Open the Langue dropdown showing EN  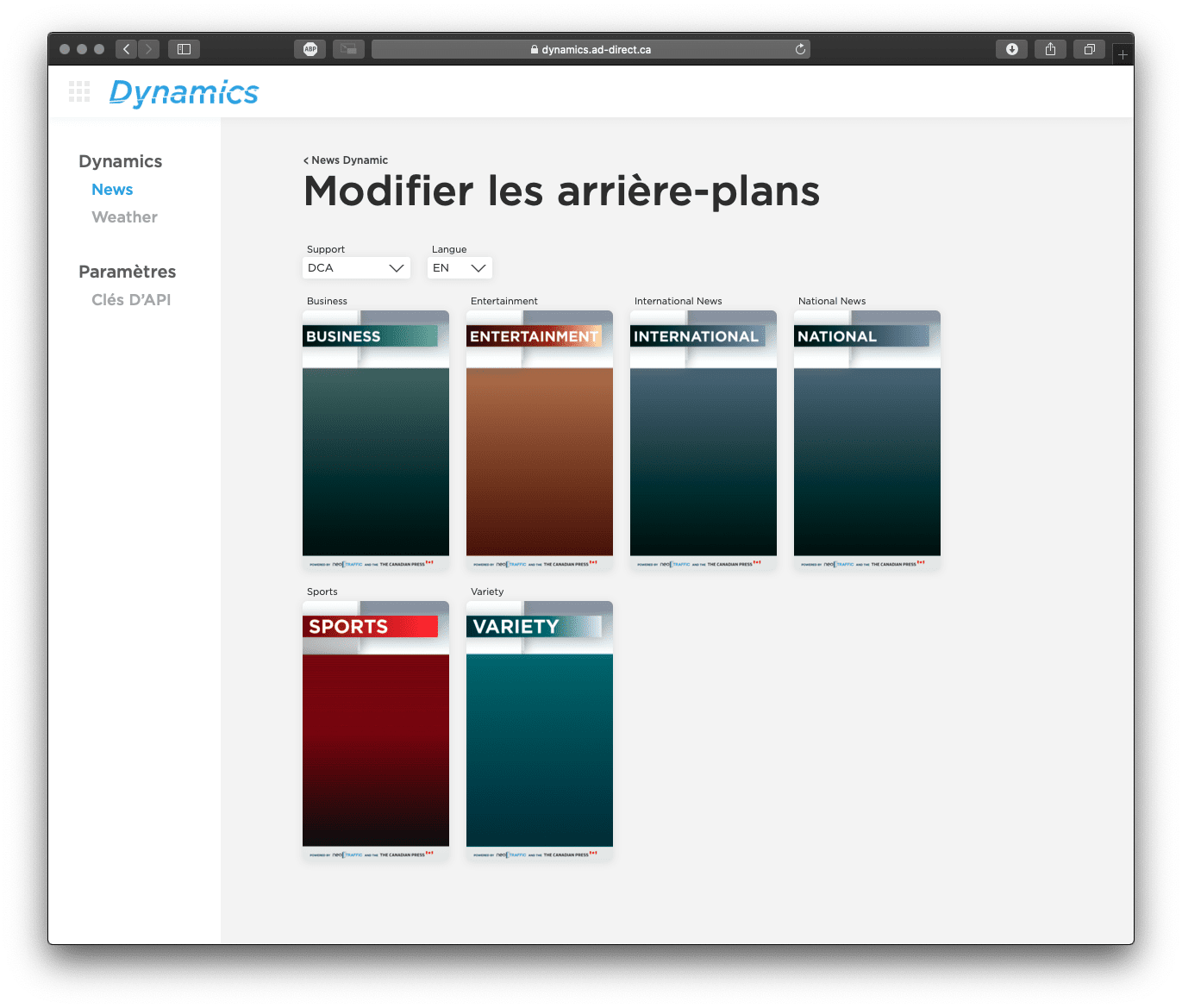(460, 268)
